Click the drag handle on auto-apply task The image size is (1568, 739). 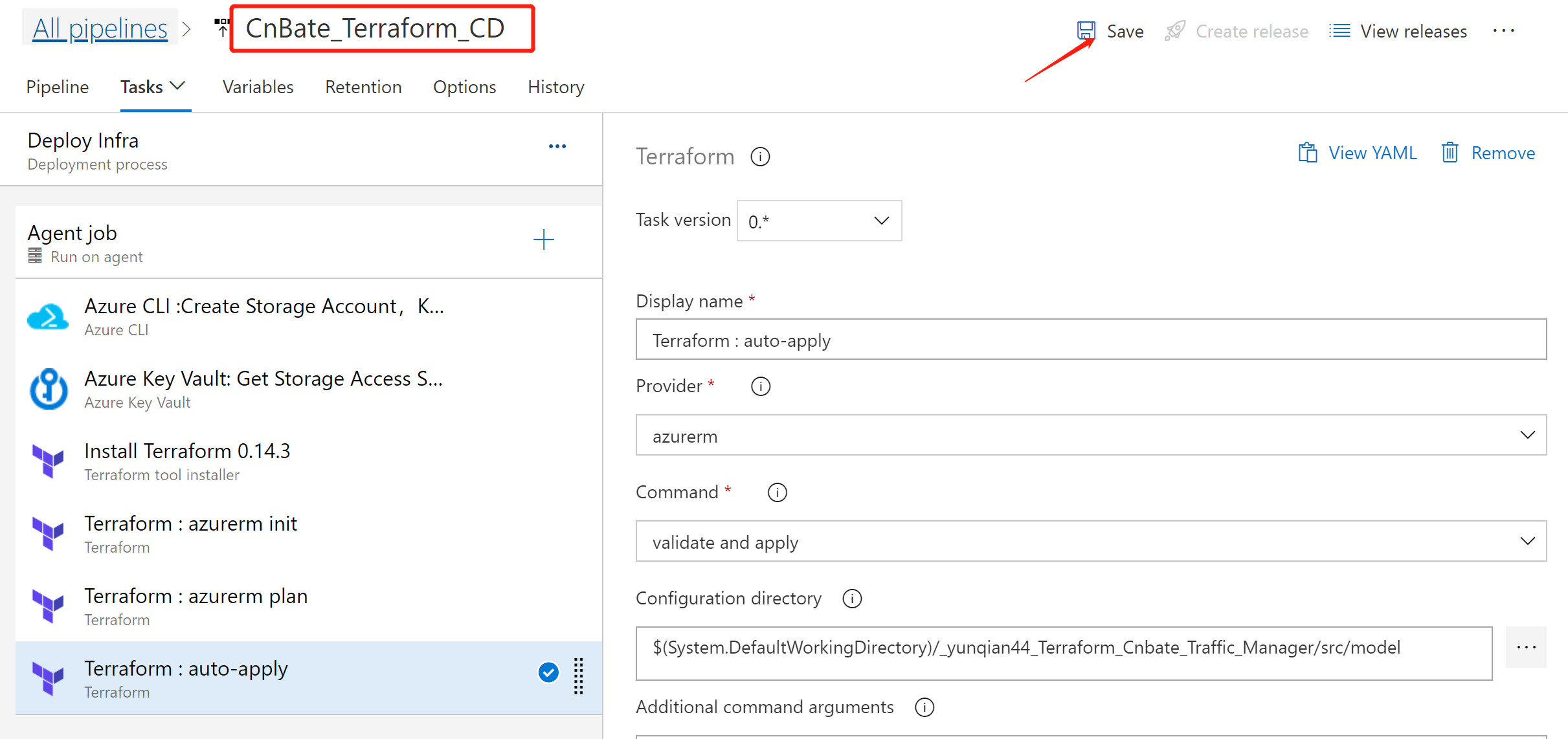(x=578, y=676)
